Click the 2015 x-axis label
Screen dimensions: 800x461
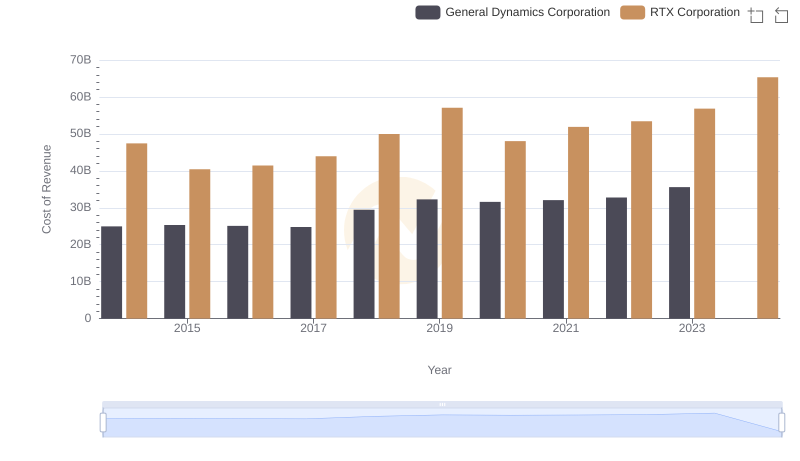point(187,328)
